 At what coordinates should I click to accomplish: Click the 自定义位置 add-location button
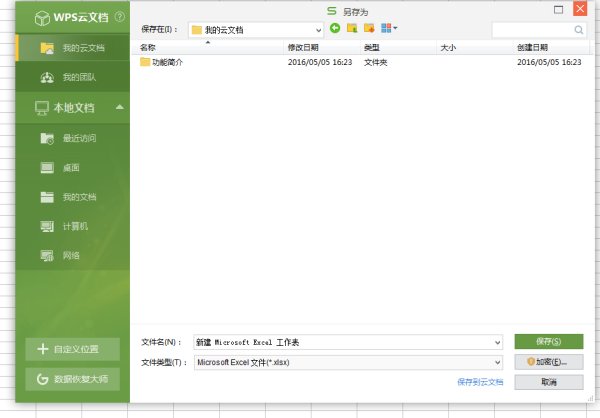click(x=73, y=349)
